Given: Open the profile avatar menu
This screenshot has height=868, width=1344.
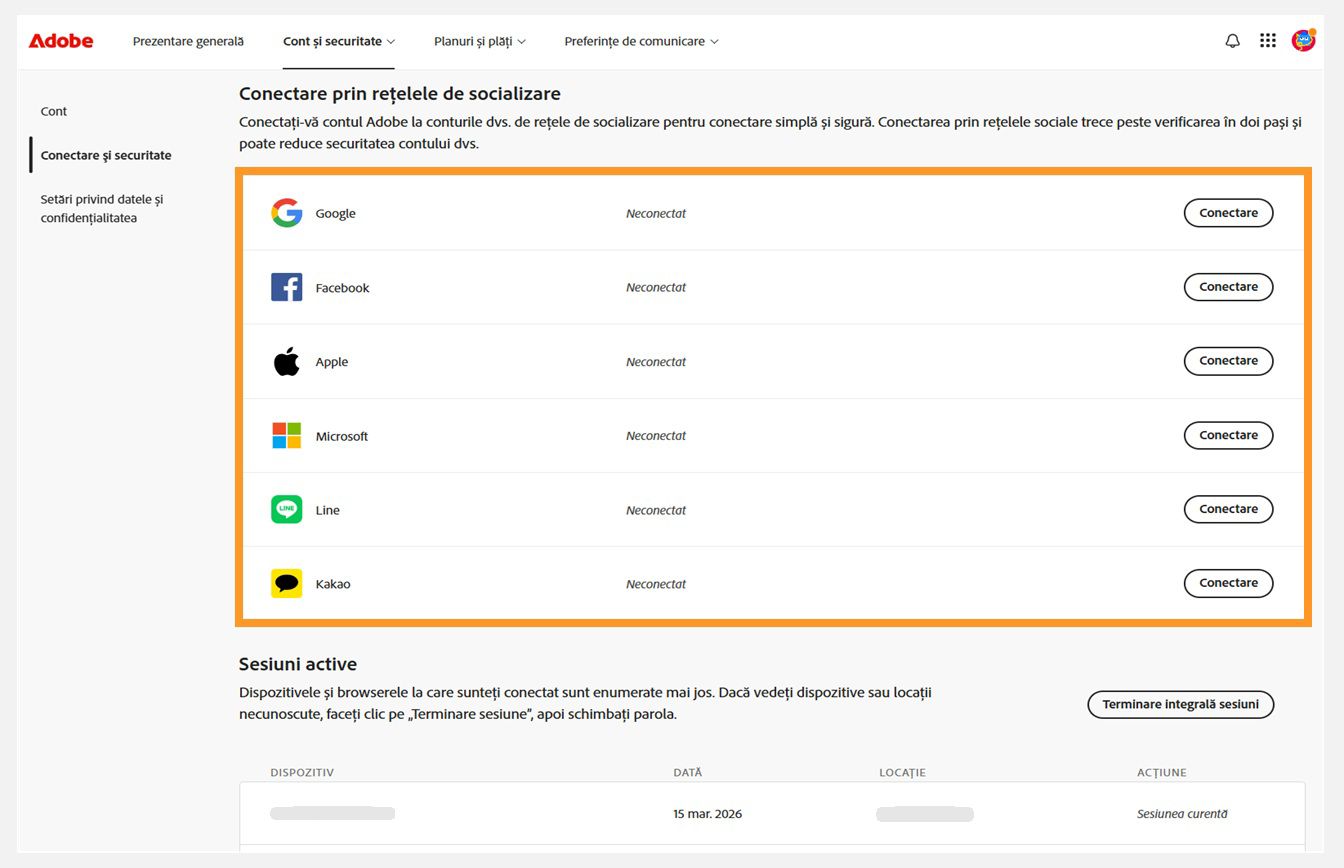Looking at the screenshot, I should click(x=1303, y=41).
